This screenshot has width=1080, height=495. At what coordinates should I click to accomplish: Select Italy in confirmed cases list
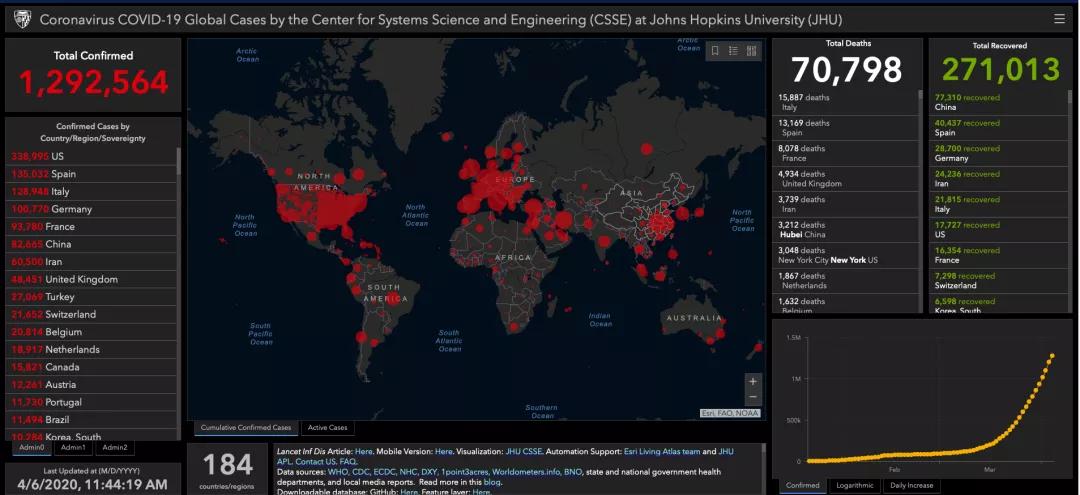(x=90, y=191)
